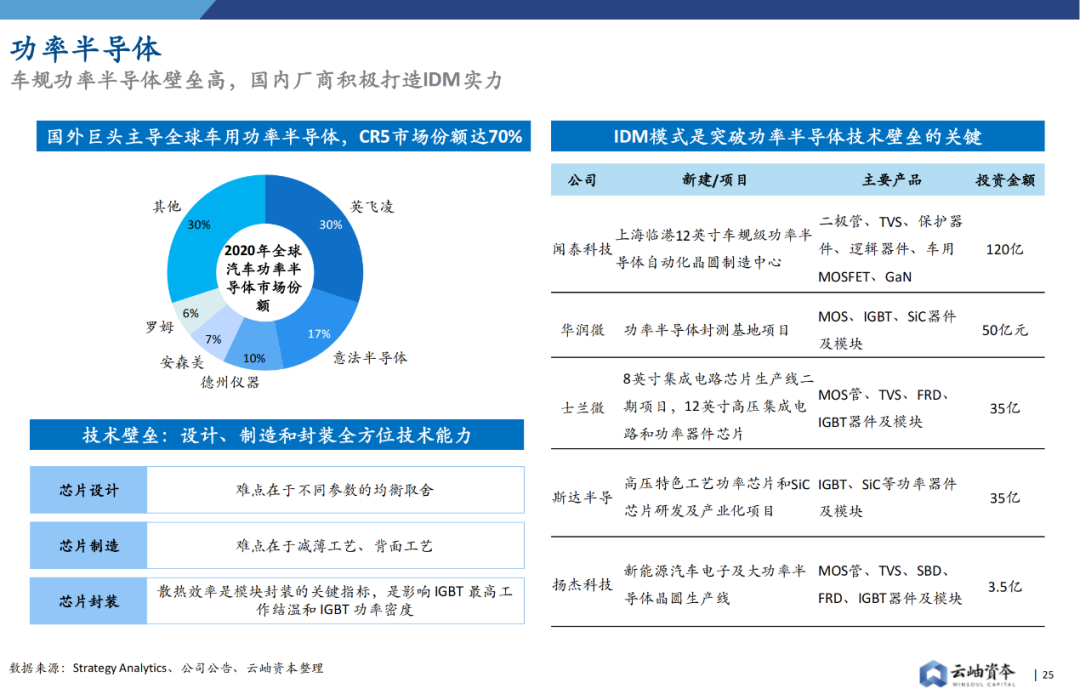Click the column header "新建/项目"
Image resolution: width=1080 pixels, height=694 pixels.
pos(715,180)
